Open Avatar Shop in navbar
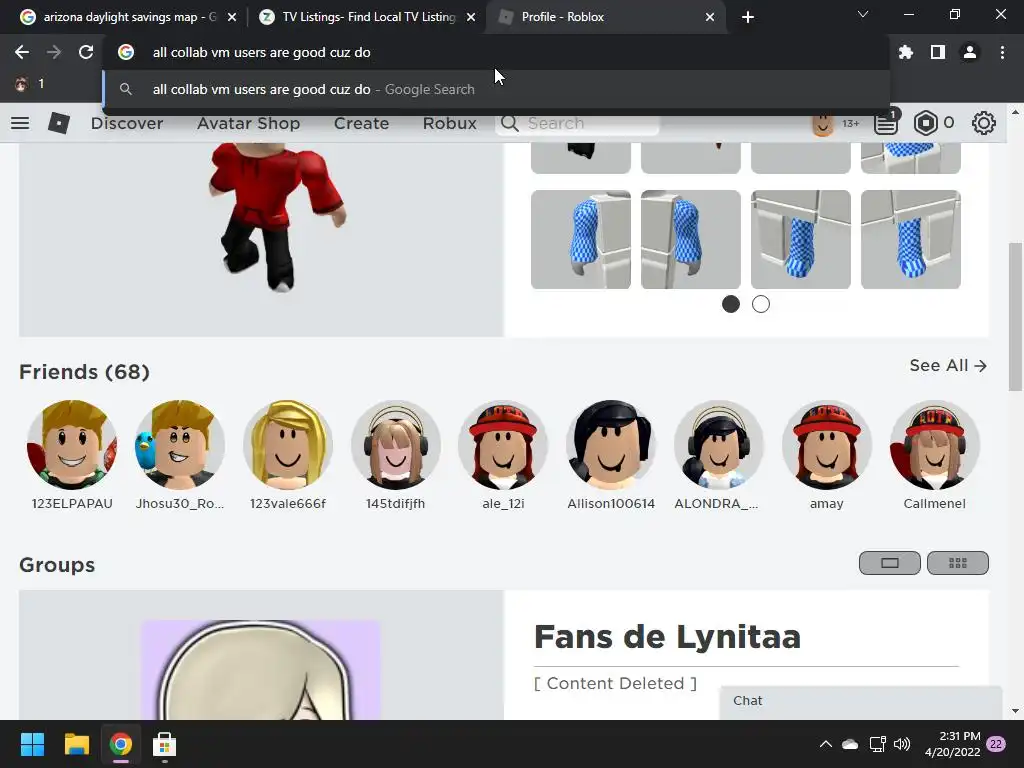The width and height of the screenshot is (1024, 768). click(x=248, y=123)
